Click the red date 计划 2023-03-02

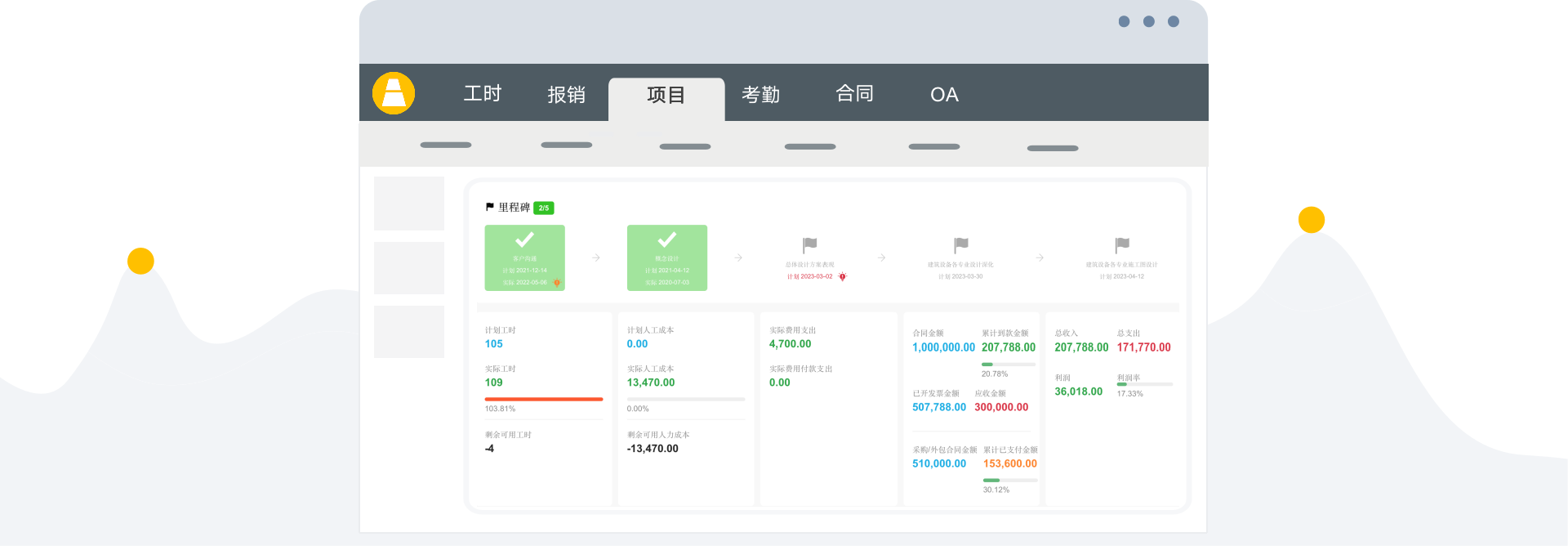[x=810, y=276]
